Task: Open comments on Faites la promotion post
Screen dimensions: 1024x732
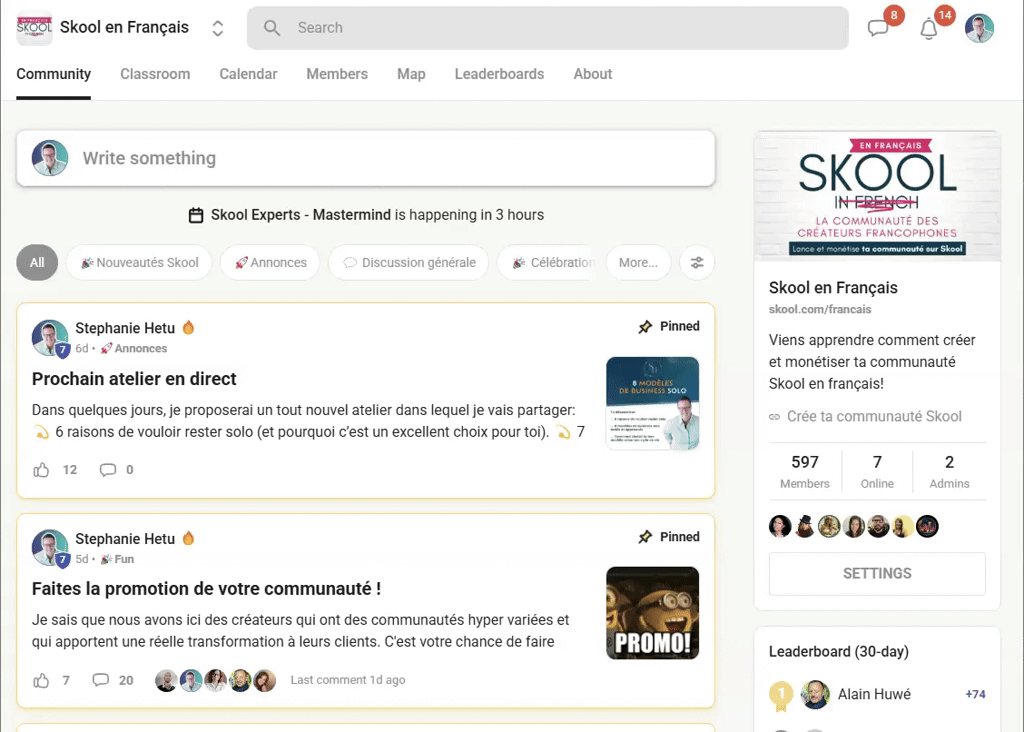Action: [x=101, y=680]
